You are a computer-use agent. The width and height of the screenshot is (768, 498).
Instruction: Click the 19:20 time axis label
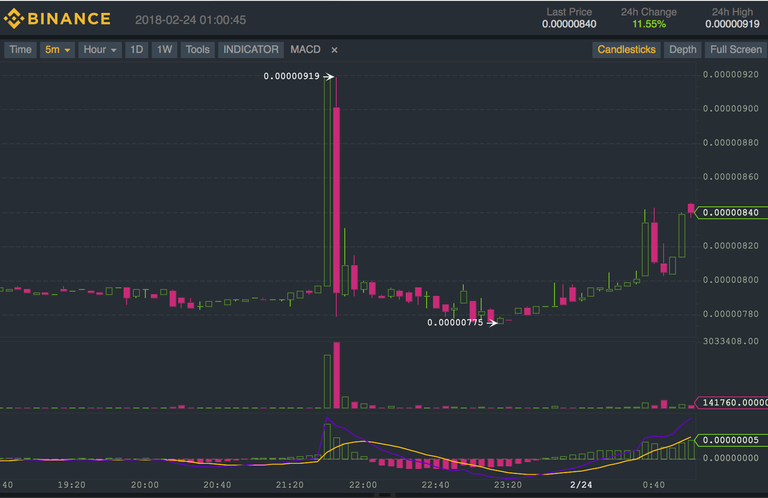72,485
